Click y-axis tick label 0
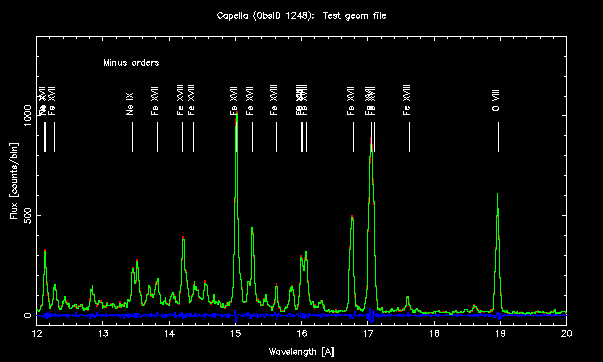This screenshot has height=362, width=603. click(x=27, y=315)
